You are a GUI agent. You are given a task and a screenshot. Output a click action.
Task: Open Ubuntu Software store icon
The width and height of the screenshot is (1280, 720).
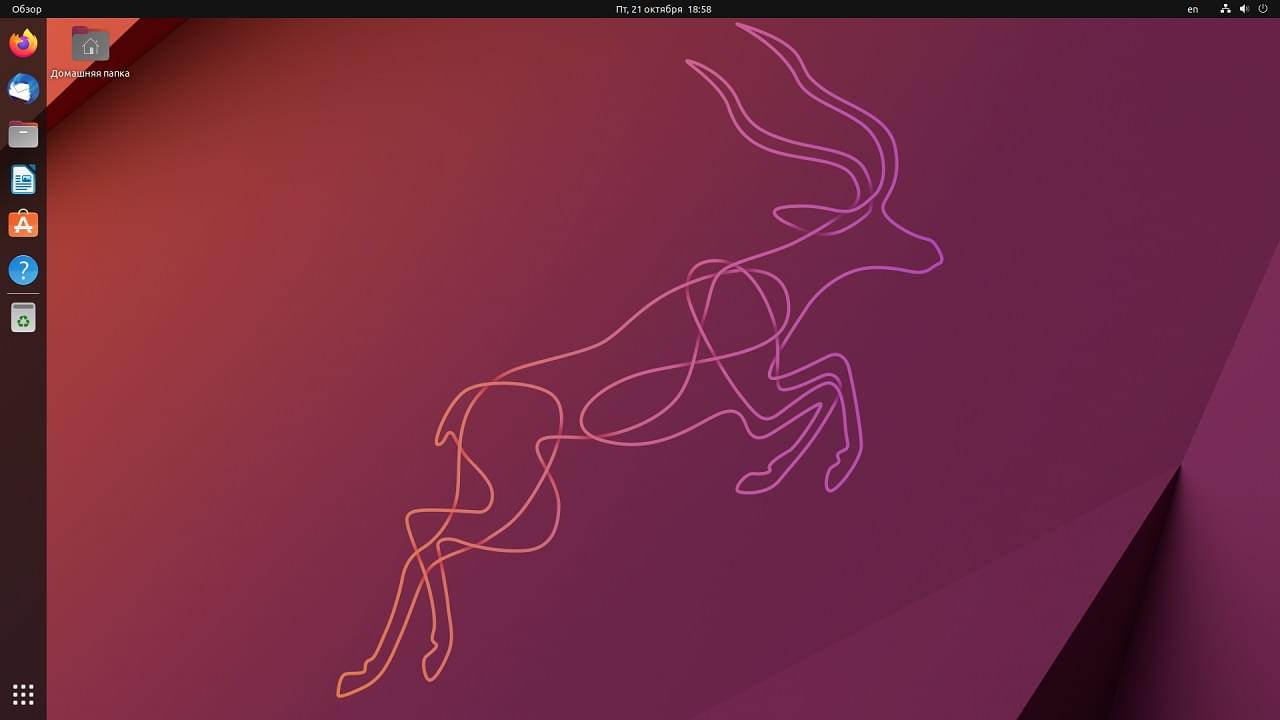pyautogui.click(x=23, y=224)
